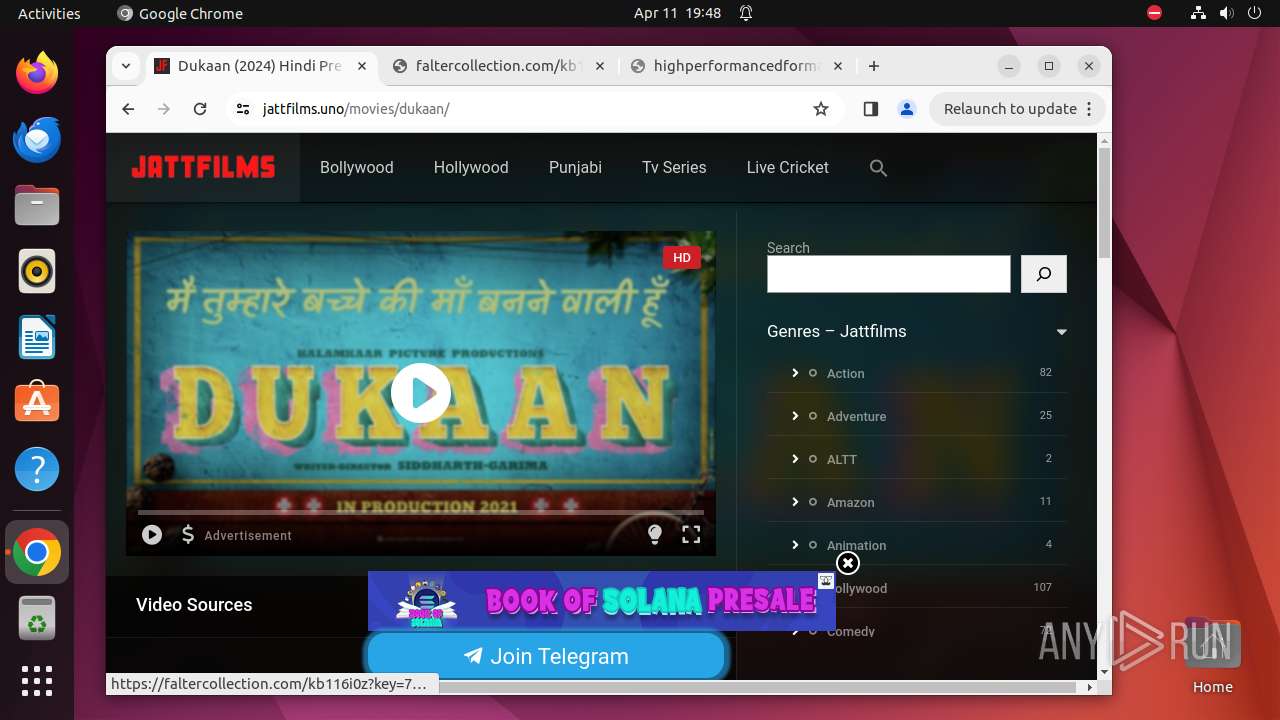This screenshot has width=1280, height=720.
Task: Expand the Action genre chevron
Action: pyautogui.click(x=795, y=373)
